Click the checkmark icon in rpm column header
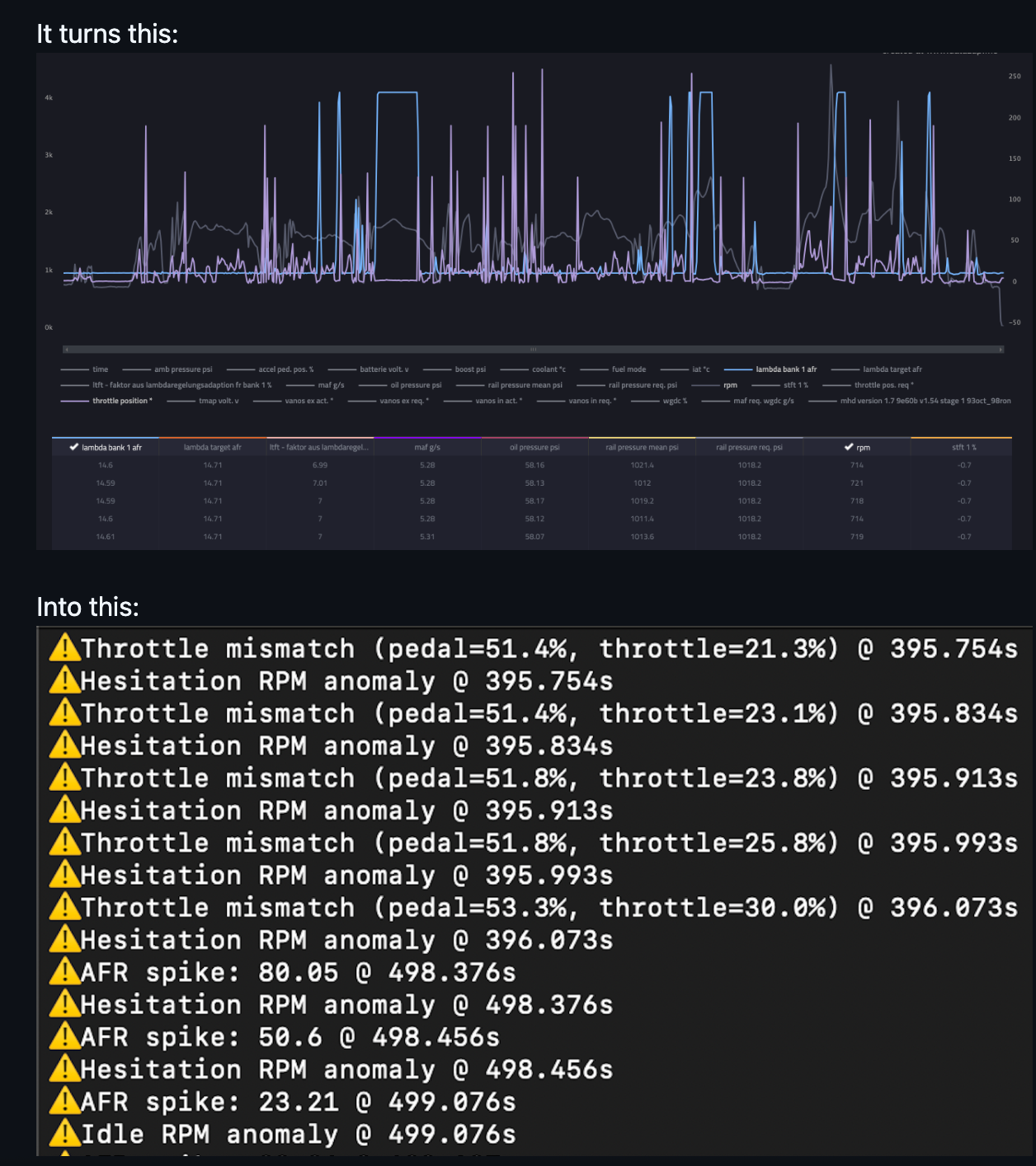The image size is (1036, 1166). point(848,447)
